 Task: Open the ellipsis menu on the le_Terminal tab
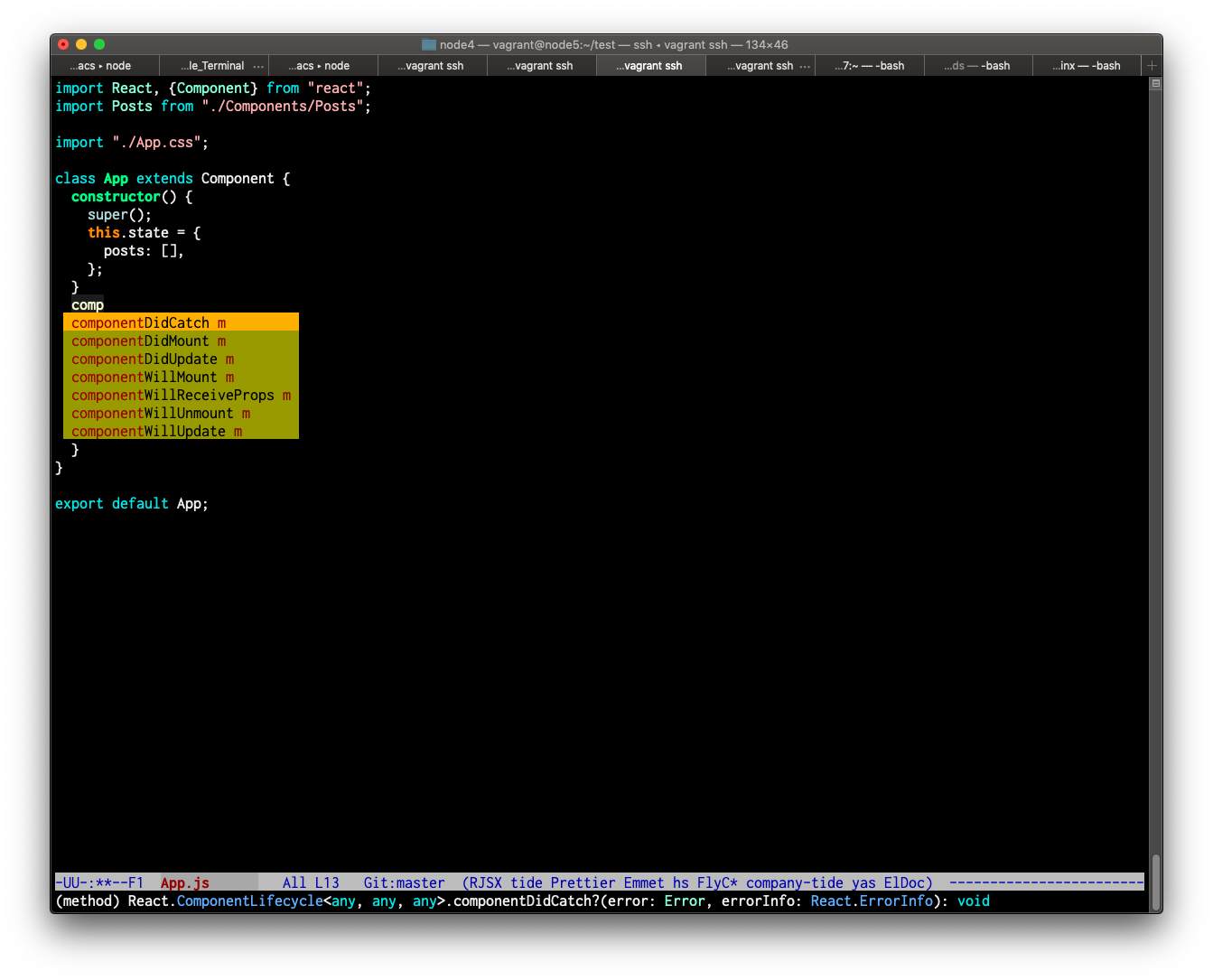(x=259, y=65)
